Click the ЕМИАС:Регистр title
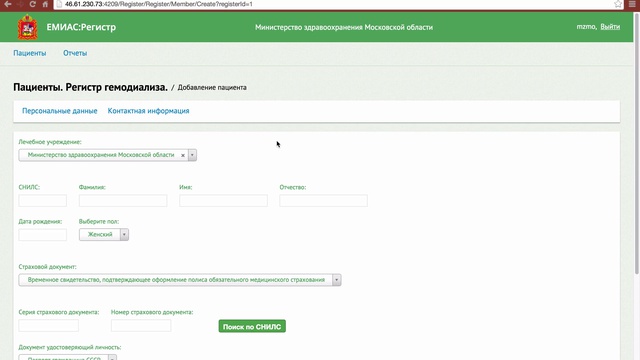Image resolution: width=640 pixels, height=360 pixels. tap(81, 27)
